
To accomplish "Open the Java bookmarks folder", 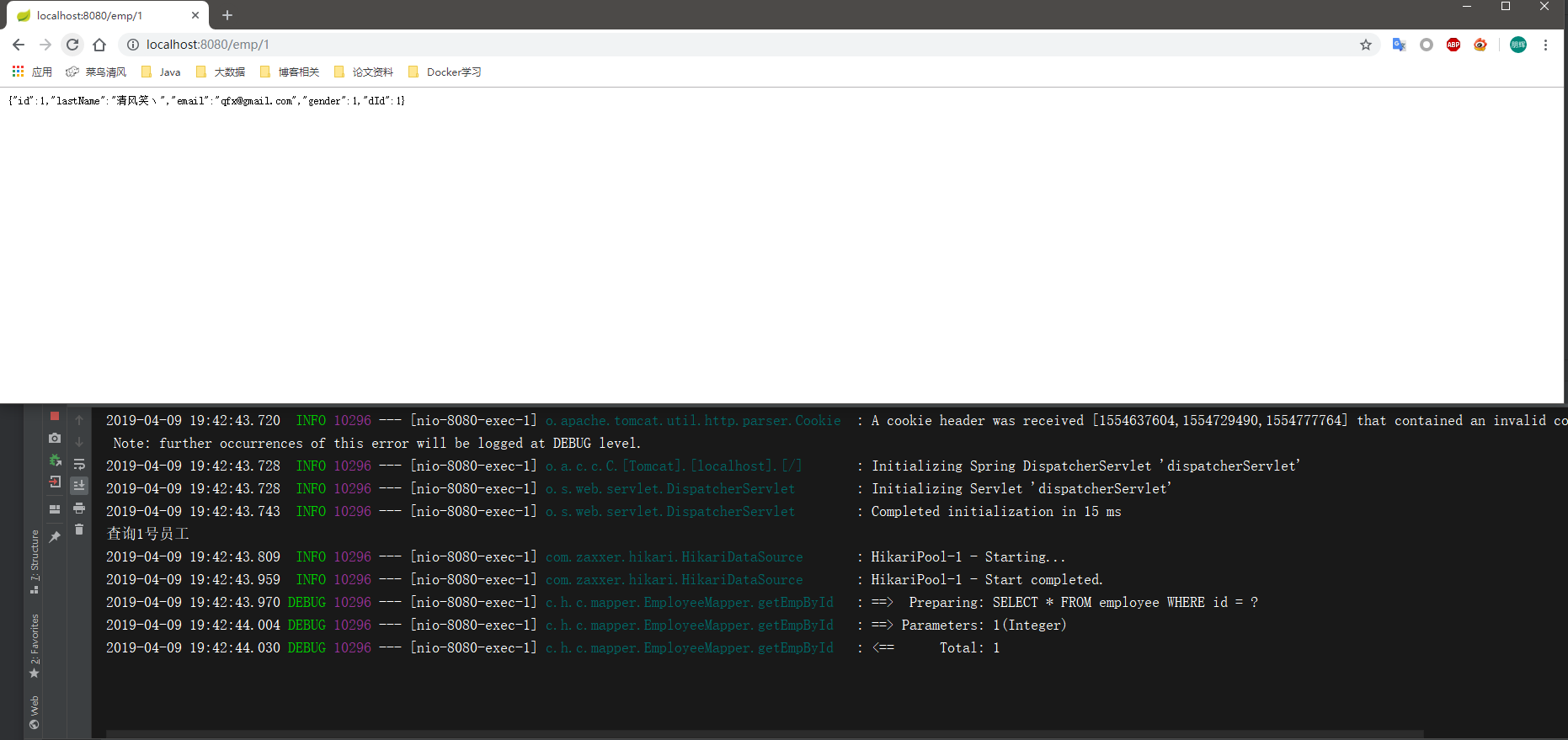I will tap(161, 72).
